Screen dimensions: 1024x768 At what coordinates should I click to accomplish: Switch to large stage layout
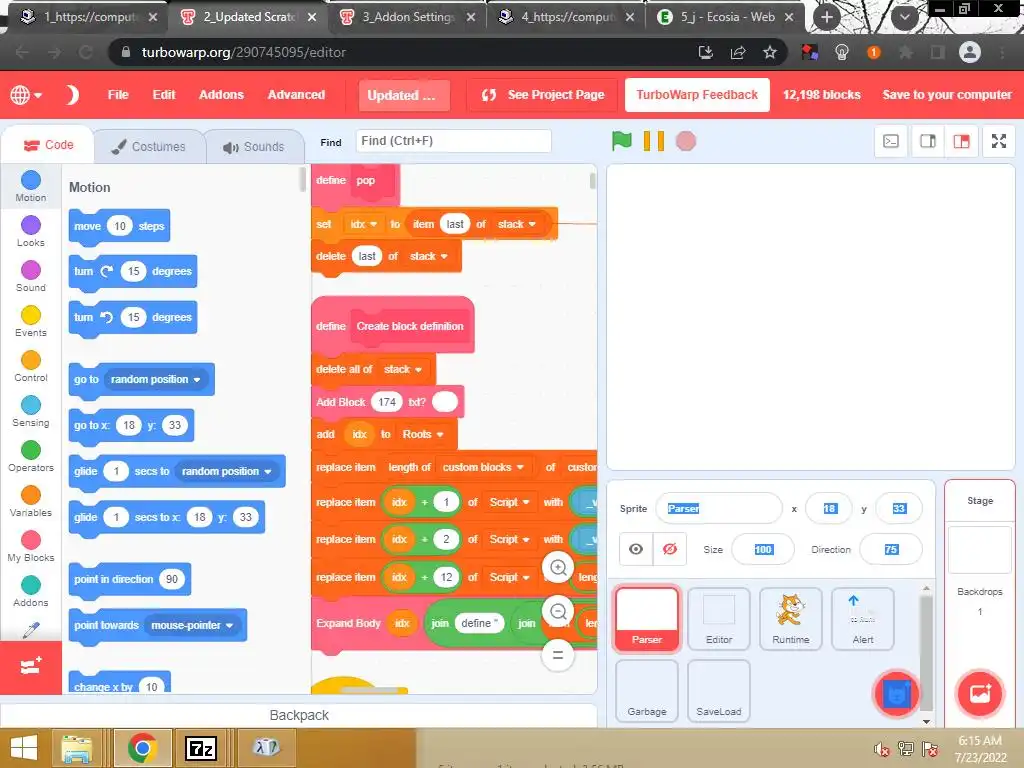point(961,141)
